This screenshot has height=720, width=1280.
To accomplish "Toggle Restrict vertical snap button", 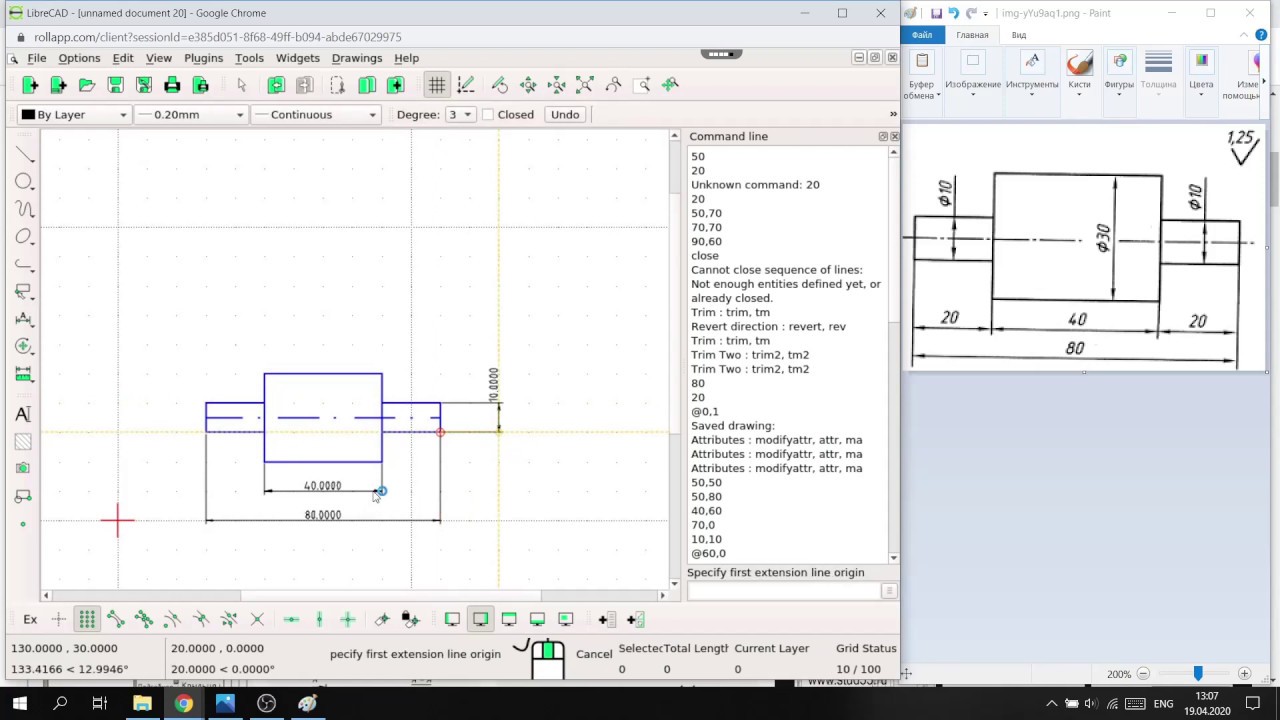I will (319, 619).
